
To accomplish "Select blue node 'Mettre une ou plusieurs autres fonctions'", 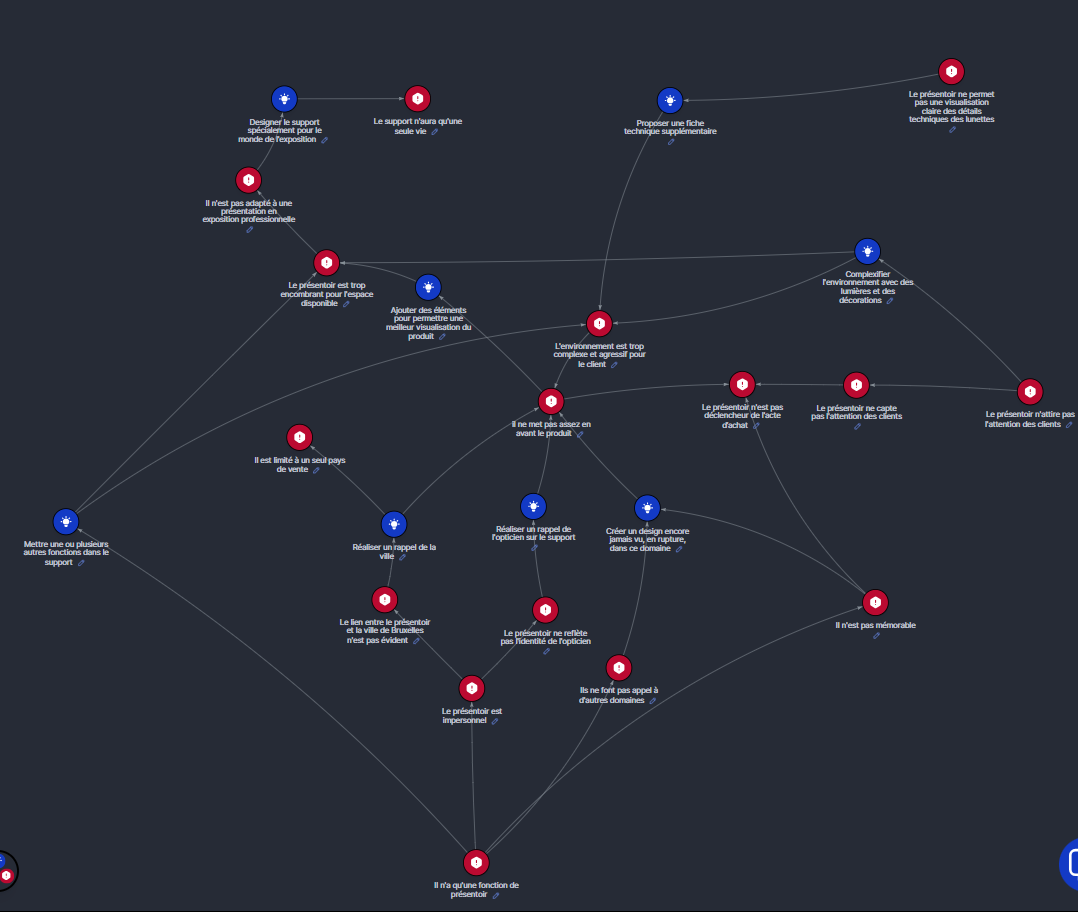I will click(66, 522).
